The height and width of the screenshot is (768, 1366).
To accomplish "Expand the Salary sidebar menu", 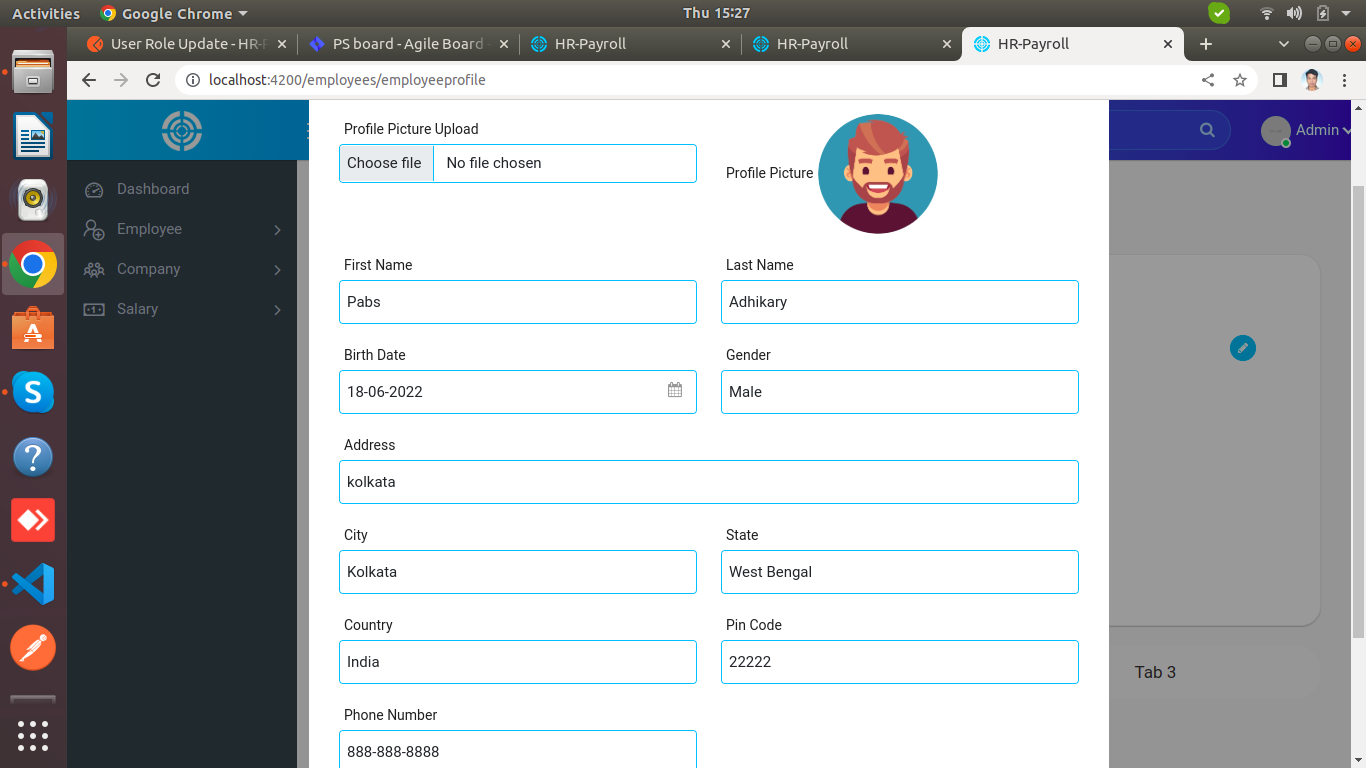I will click(182, 309).
